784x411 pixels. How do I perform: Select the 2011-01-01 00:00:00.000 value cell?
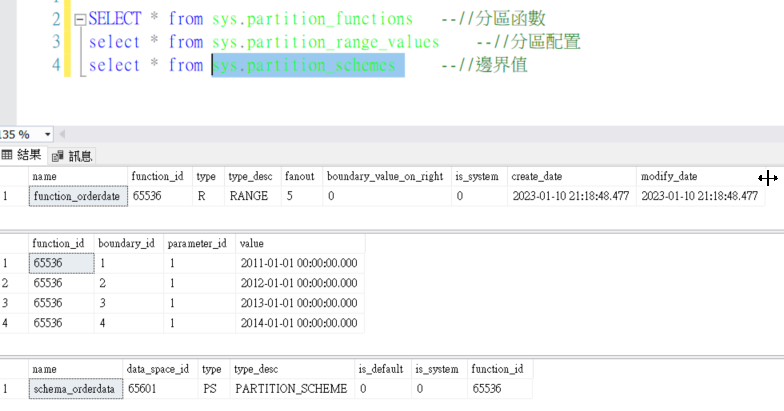[300, 263]
